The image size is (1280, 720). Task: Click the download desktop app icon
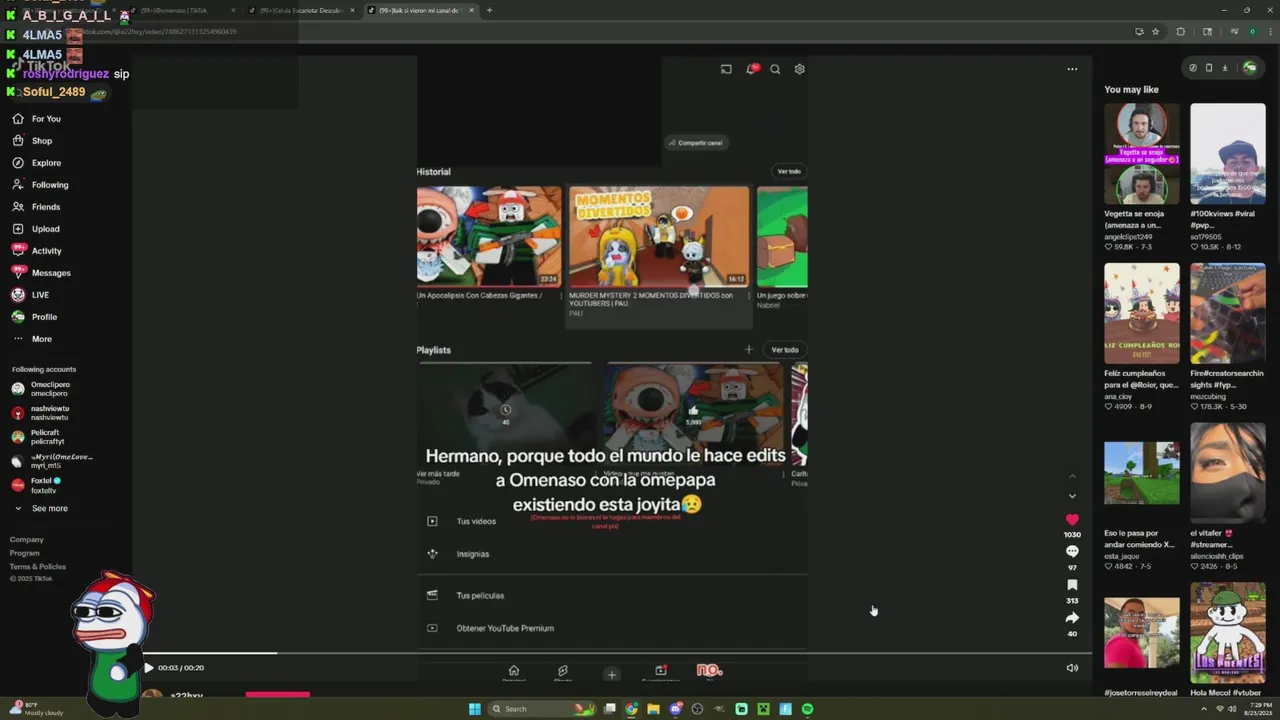coord(1225,68)
